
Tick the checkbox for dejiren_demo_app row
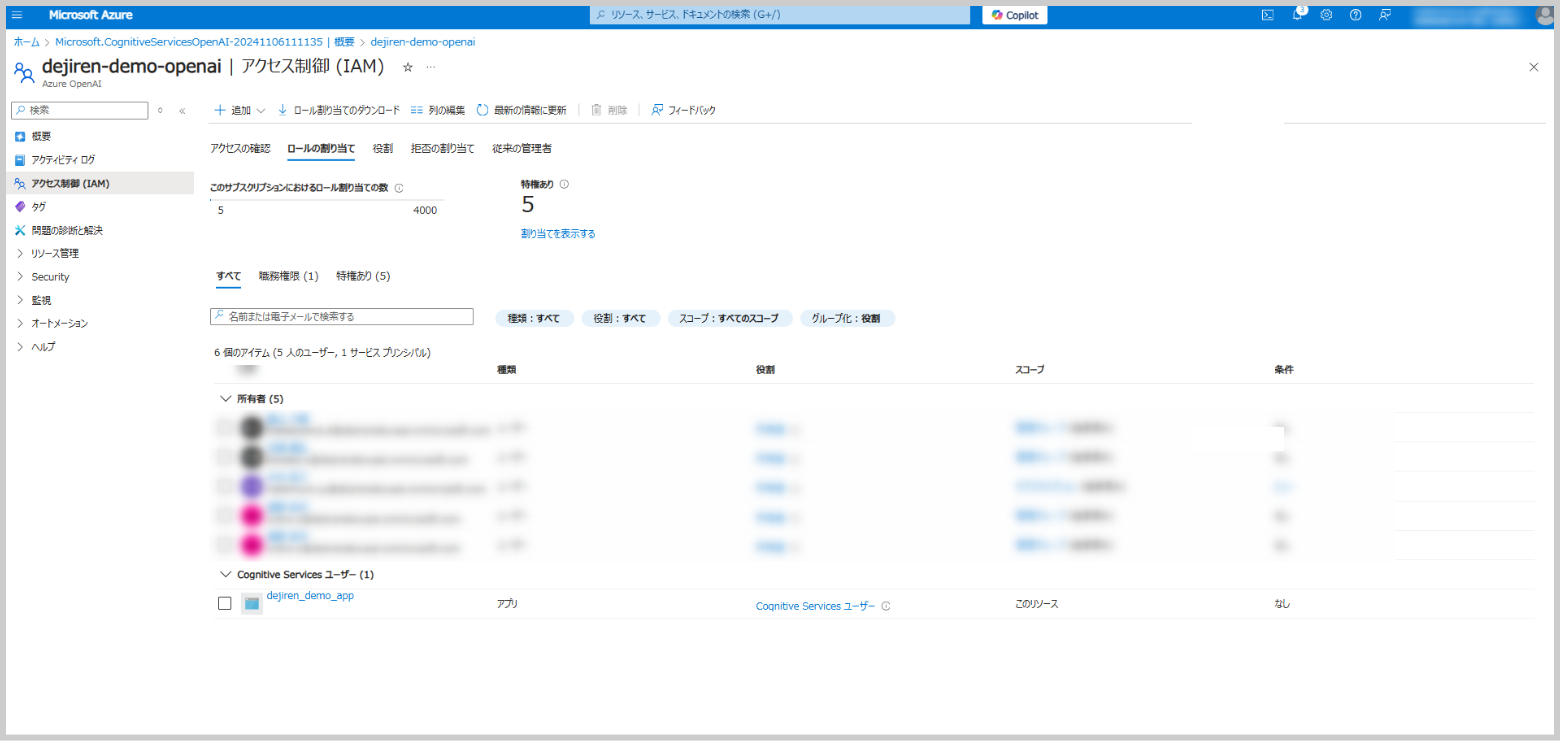coord(225,604)
